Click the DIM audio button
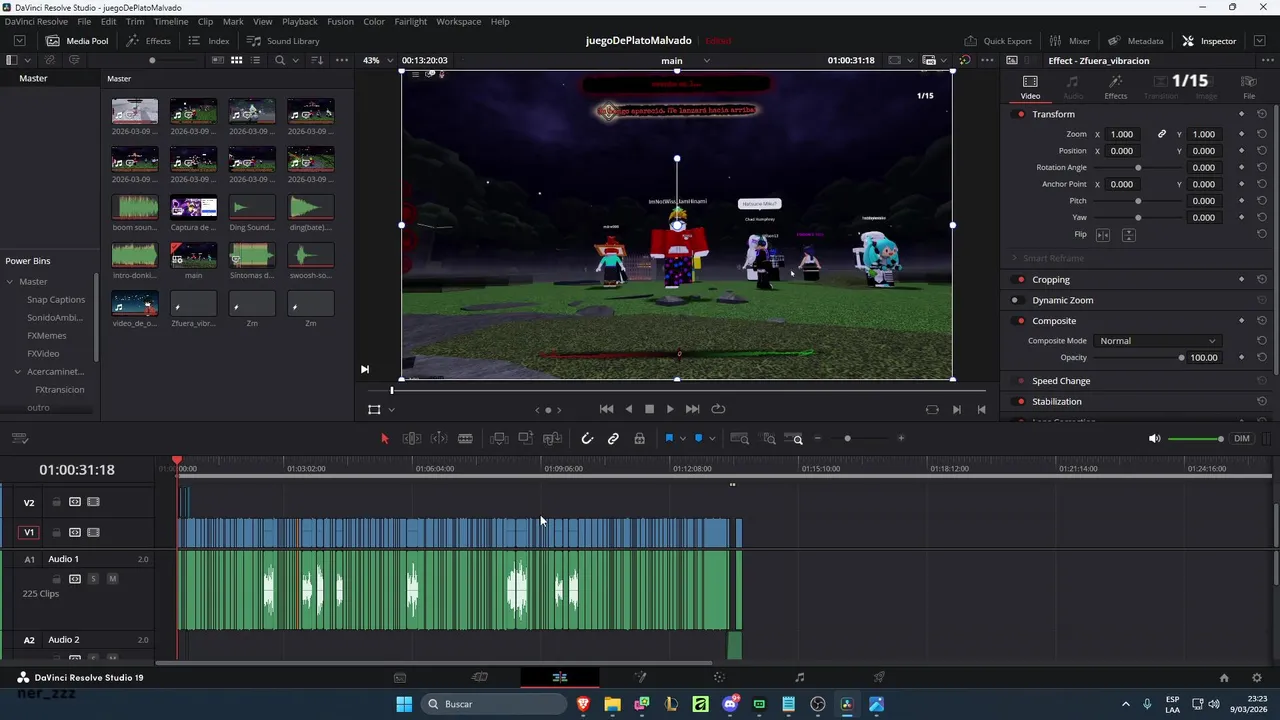Image resolution: width=1280 pixels, height=720 pixels. [1242, 438]
